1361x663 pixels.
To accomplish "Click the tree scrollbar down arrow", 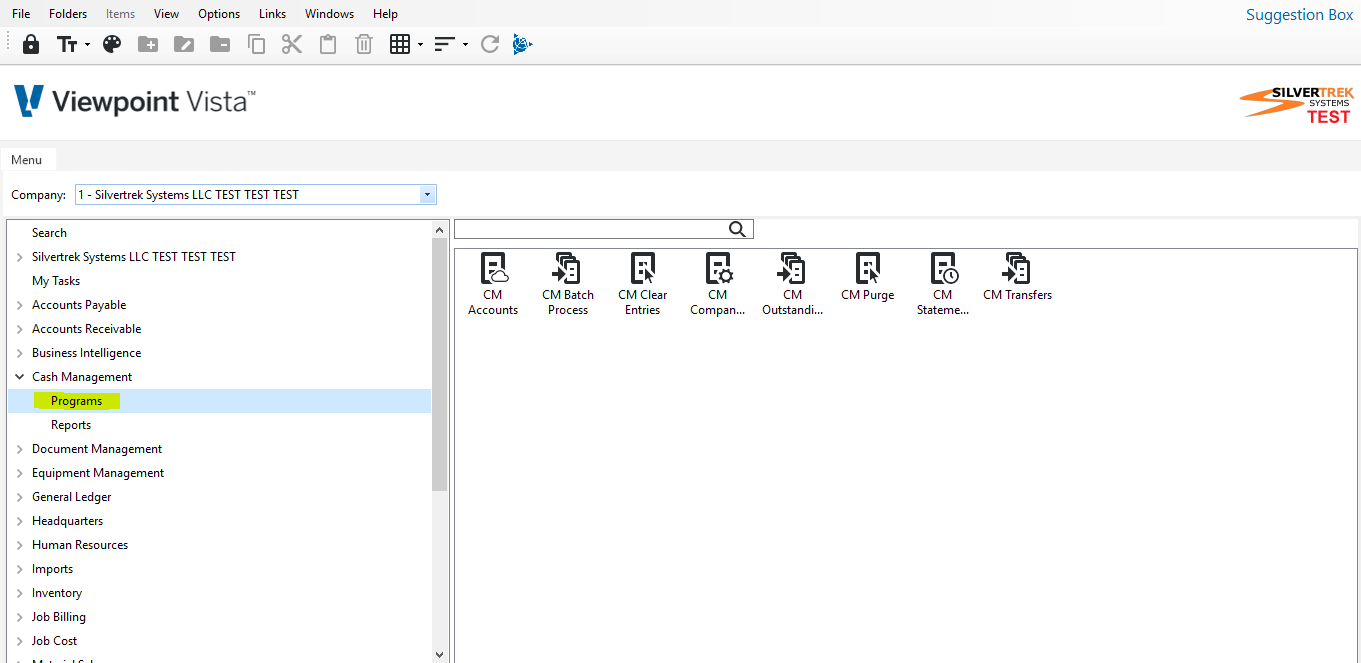I will pyautogui.click(x=440, y=654).
